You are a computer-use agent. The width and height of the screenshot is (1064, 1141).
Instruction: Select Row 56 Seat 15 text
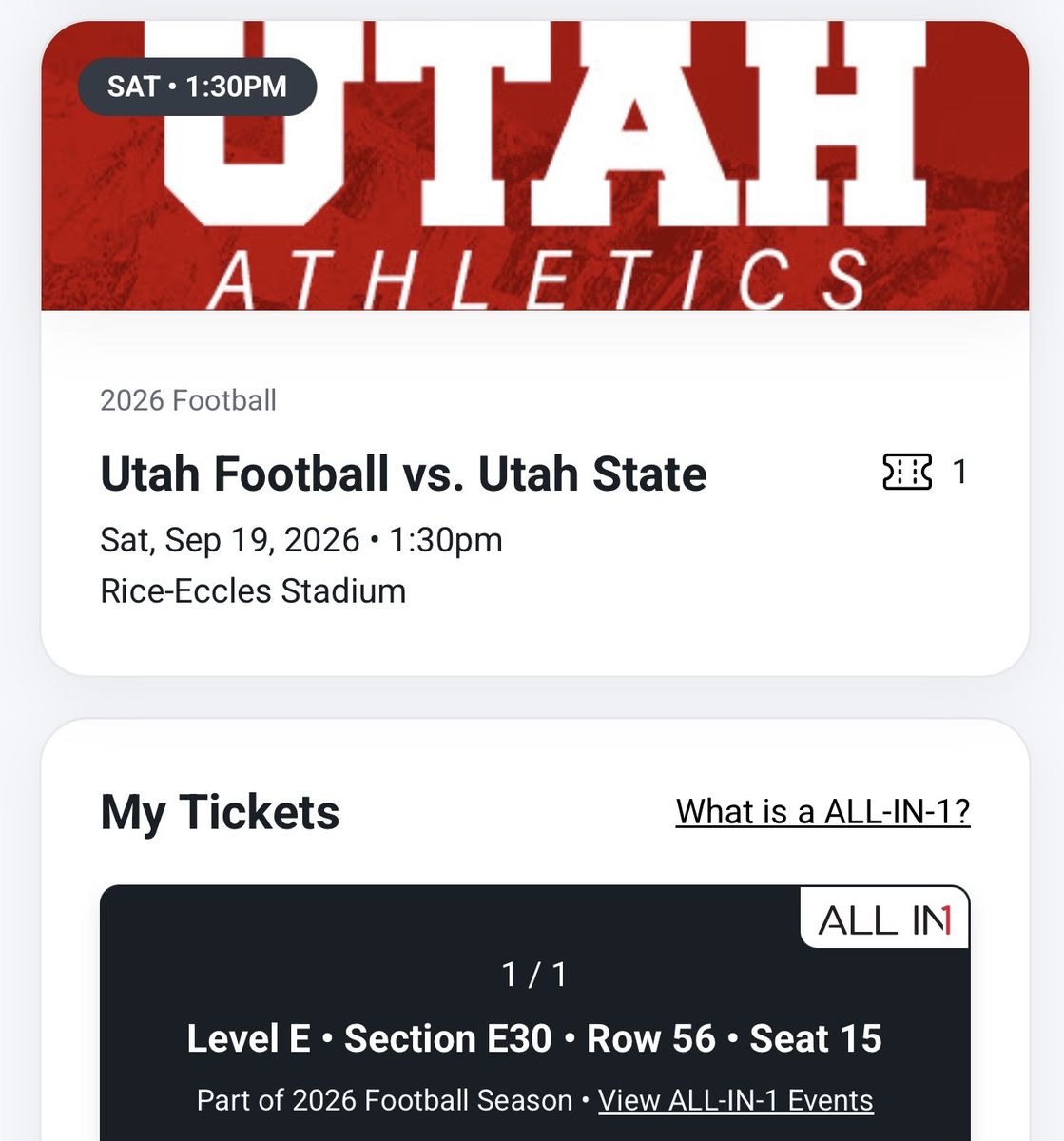coord(735,1038)
